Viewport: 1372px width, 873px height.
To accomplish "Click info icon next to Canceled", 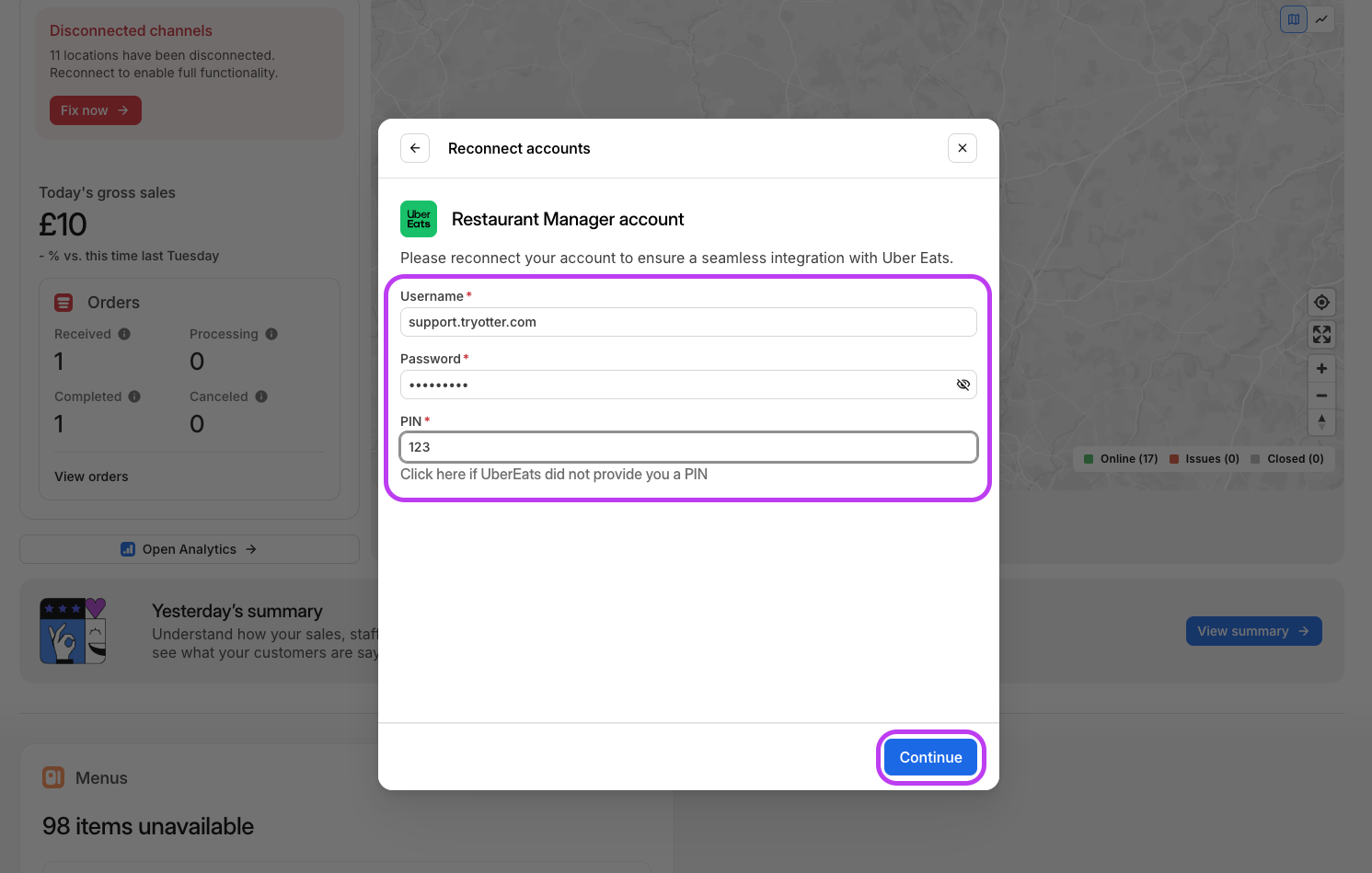I will click(x=261, y=396).
